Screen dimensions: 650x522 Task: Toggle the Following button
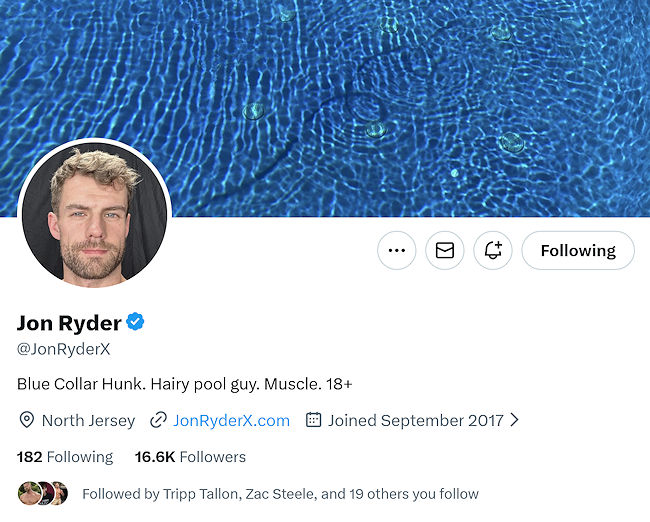pyautogui.click(x=578, y=251)
